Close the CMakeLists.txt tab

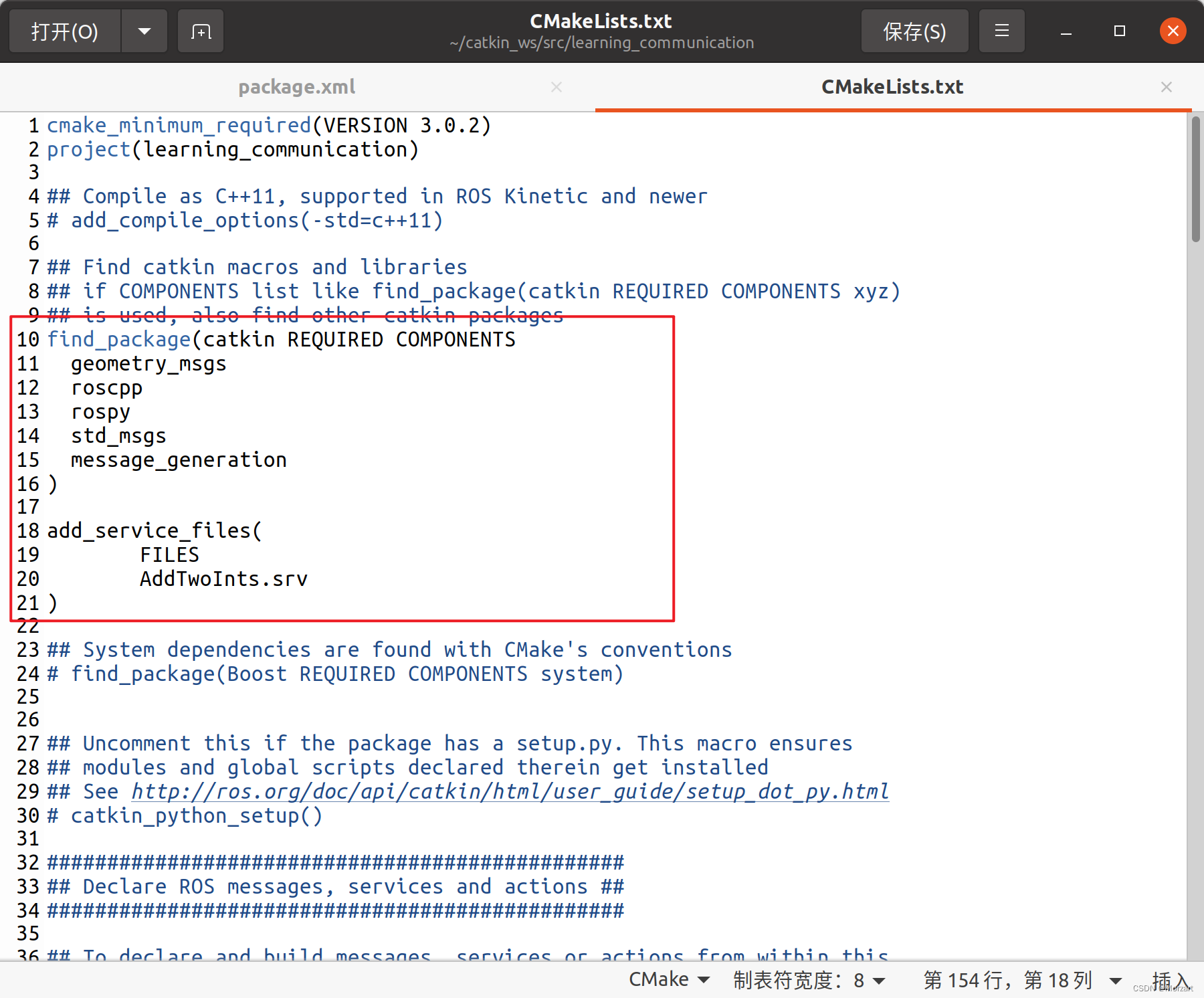coord(1167,87)
